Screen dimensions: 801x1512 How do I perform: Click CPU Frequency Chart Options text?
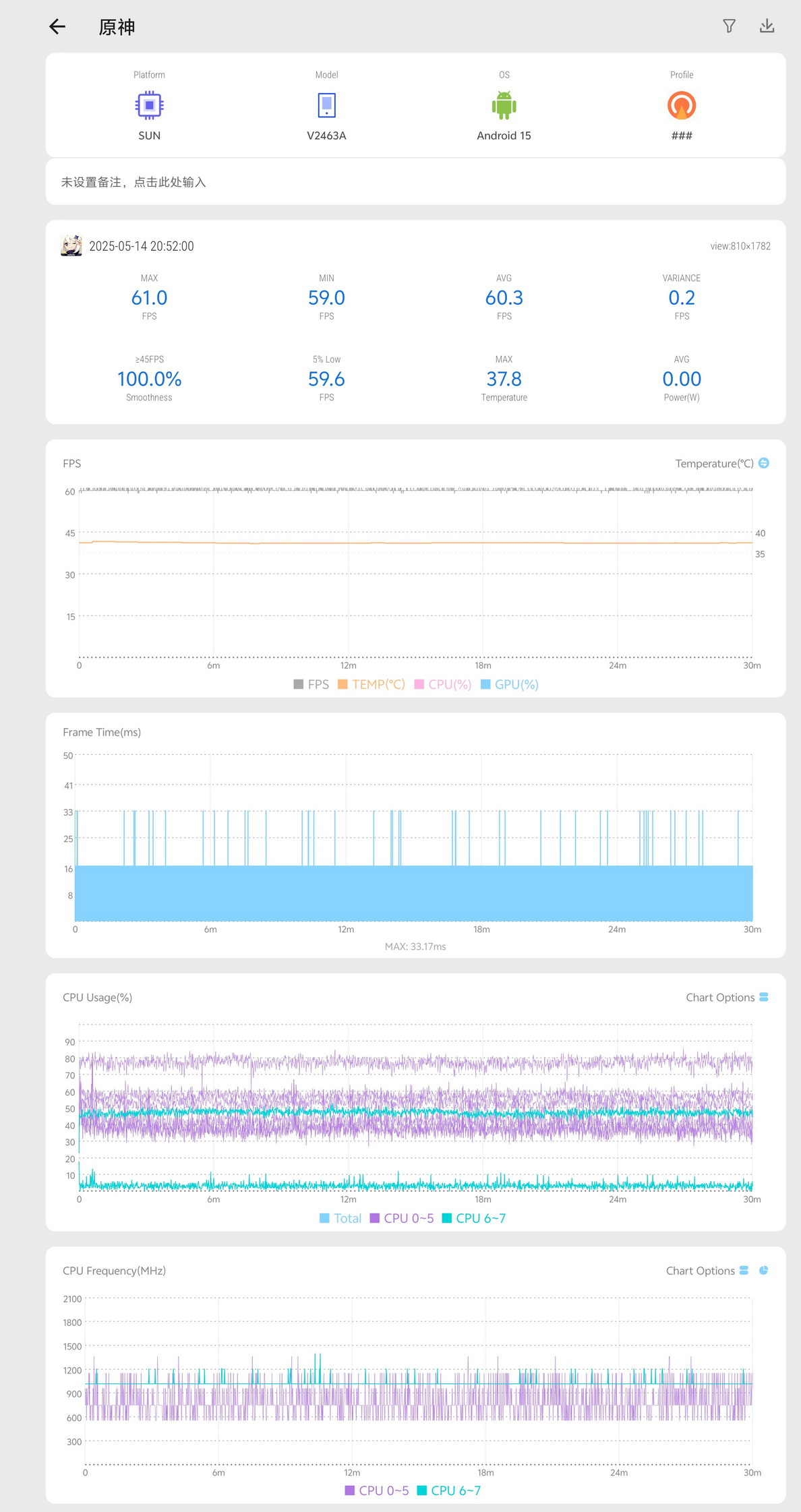pyautogui.click(x=701, y=1270)
